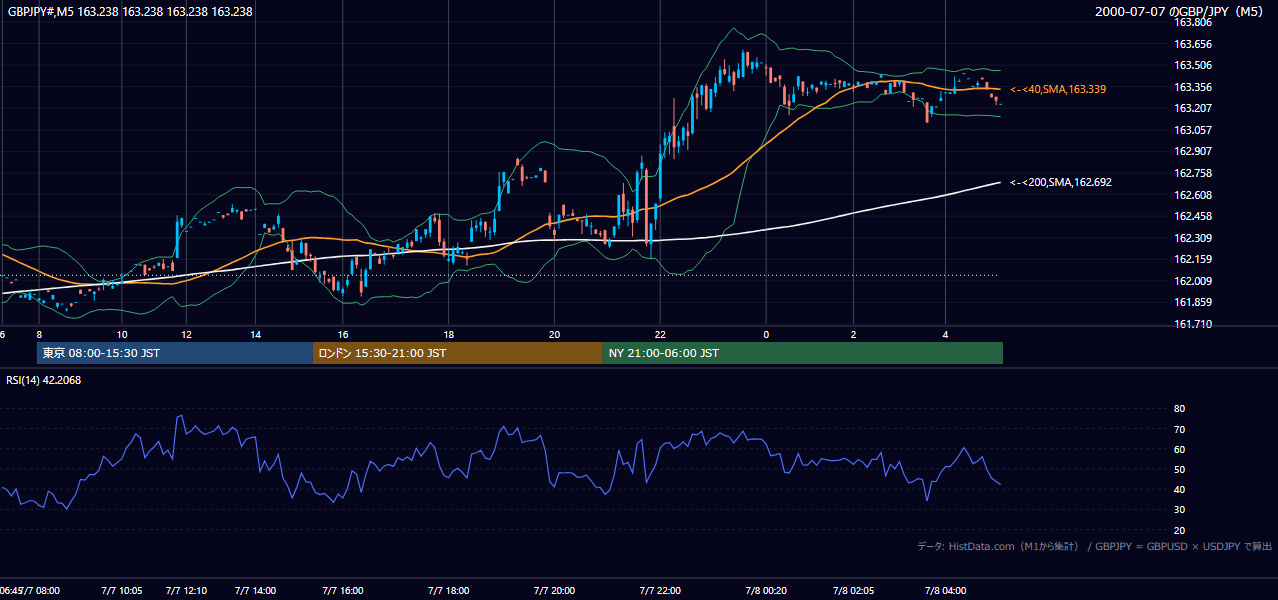This screenshot has height=600, width=1278.
Task: Click the 7/7 10:05 time label
Action: [x=122, y=590]
